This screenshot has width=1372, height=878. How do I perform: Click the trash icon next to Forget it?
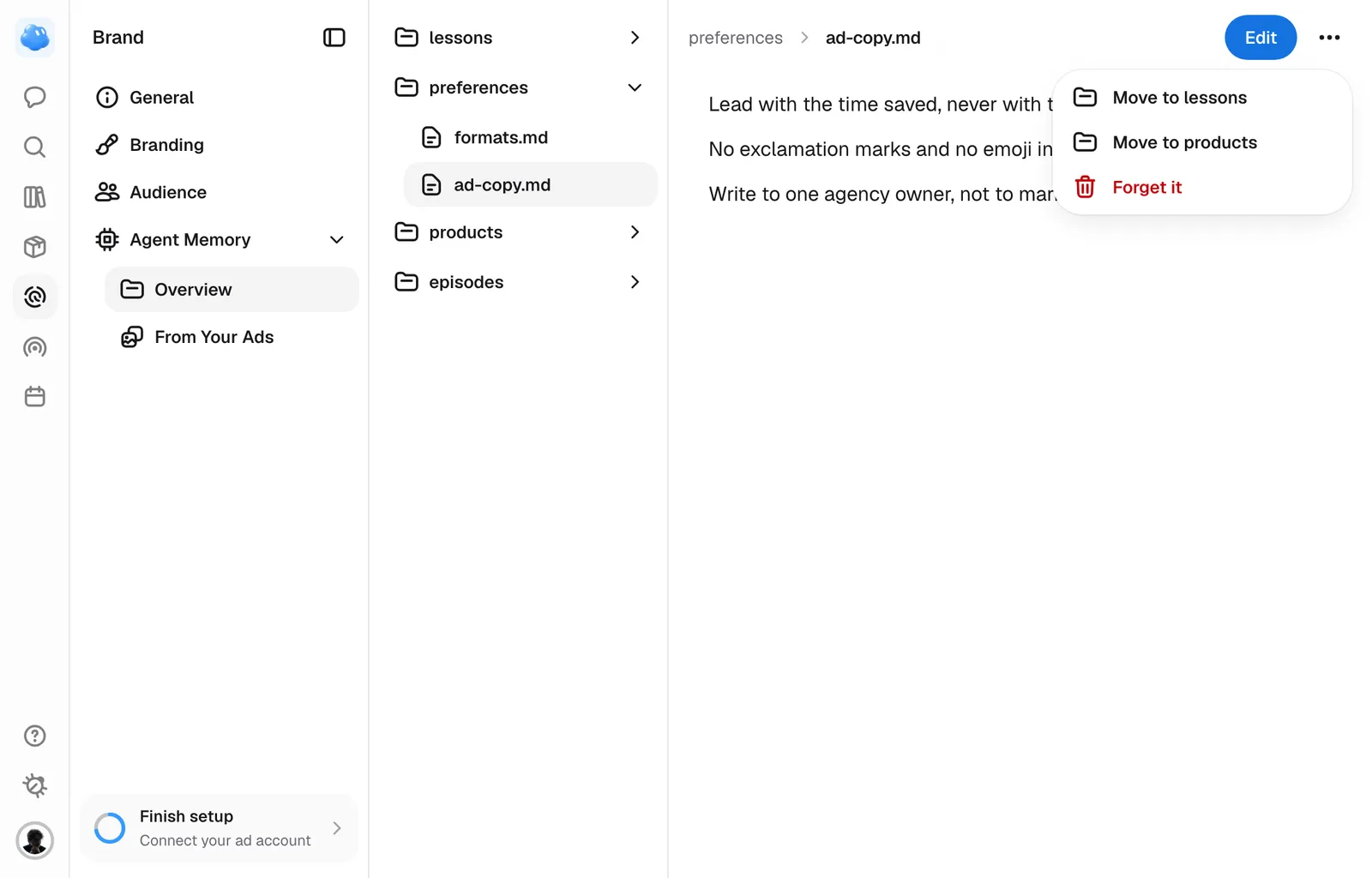1085,187
